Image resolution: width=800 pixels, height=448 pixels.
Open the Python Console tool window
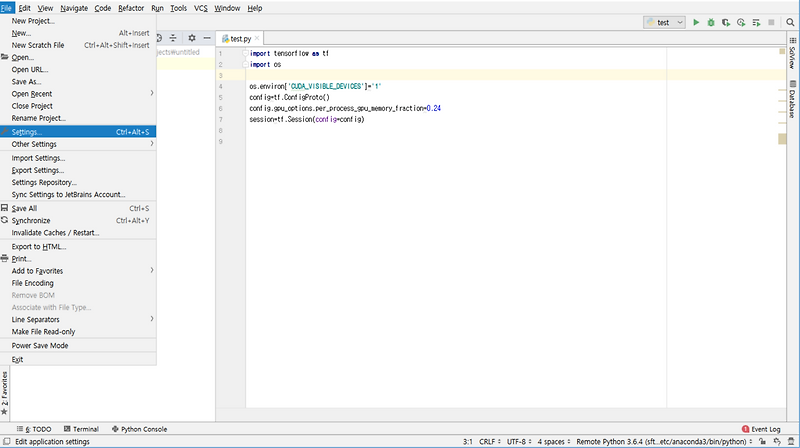coord(139,429)
